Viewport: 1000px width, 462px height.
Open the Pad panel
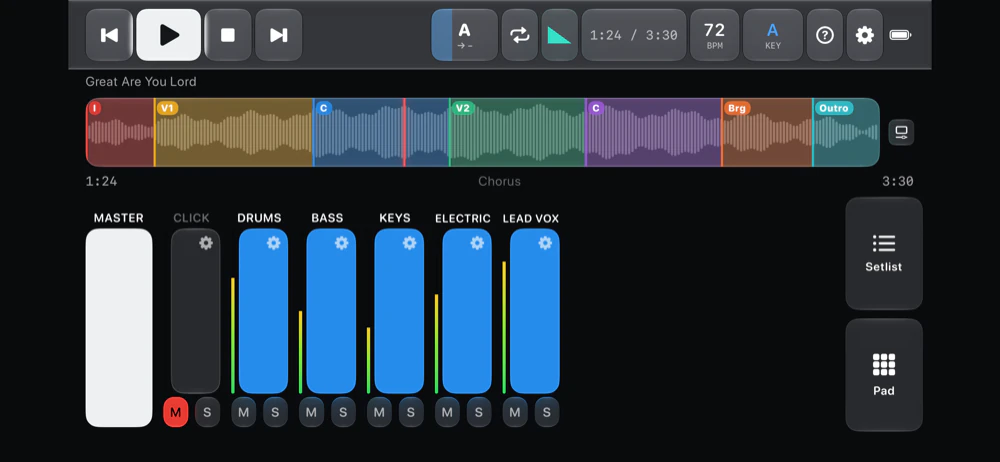(x=884, y=375)
